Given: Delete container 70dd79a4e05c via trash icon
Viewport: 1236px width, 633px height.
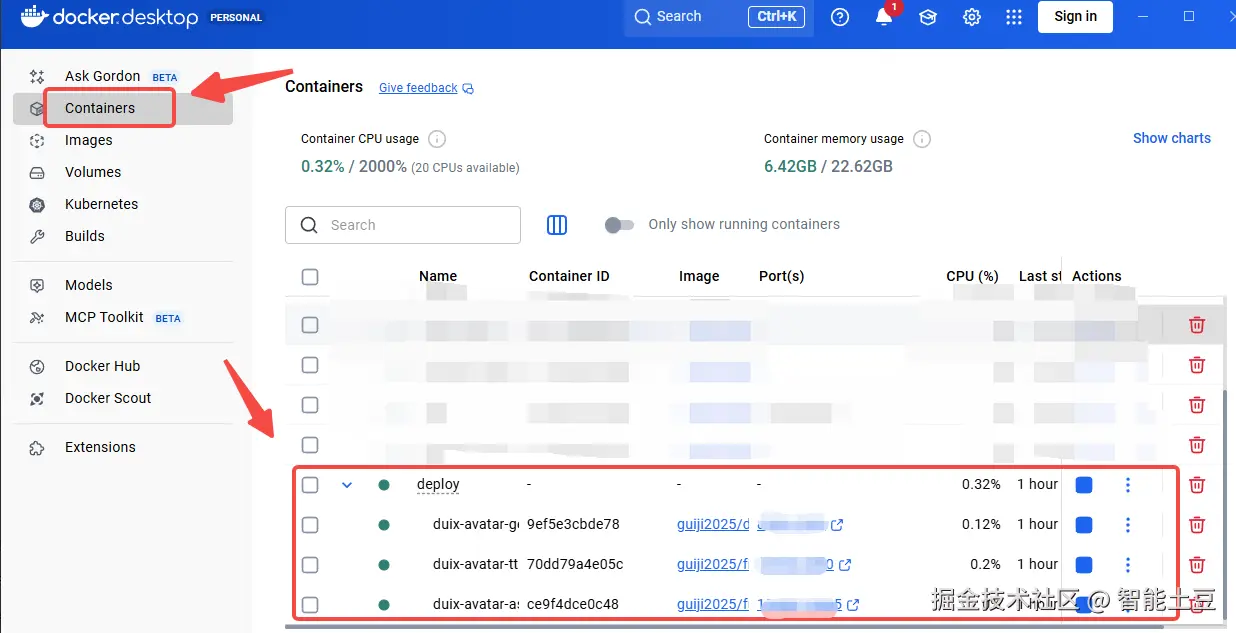Looking at the screenshot, I should pos(1197,564).
